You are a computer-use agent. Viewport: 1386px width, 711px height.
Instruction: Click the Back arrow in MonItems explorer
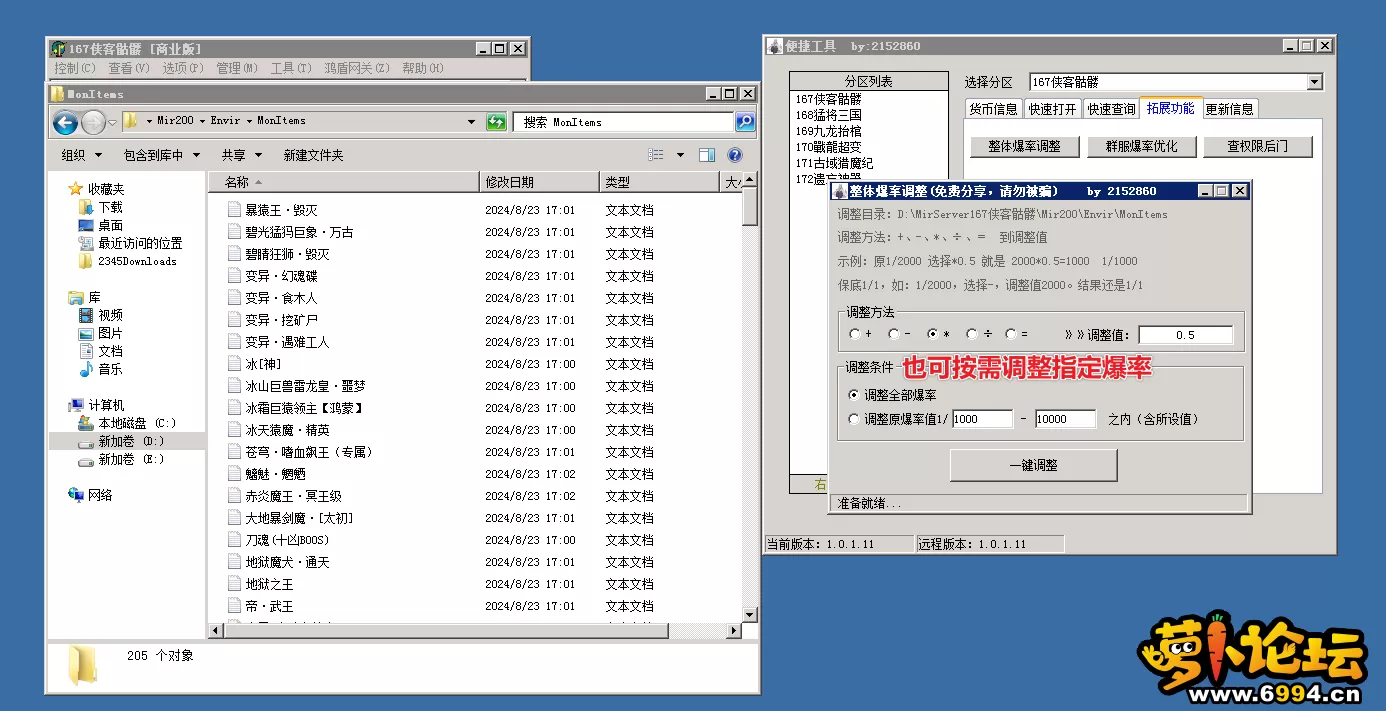[65, 123]
